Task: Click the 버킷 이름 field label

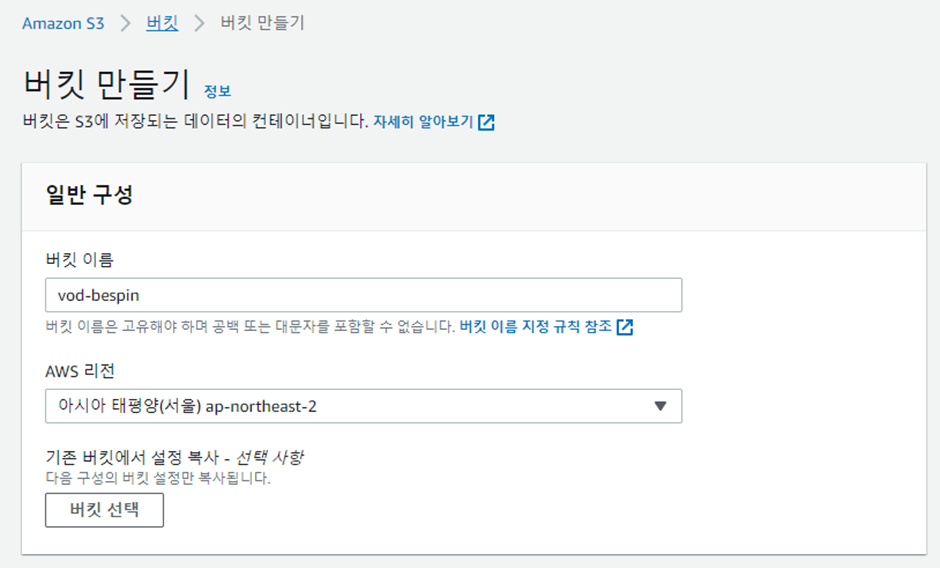Action: point(79,260)
